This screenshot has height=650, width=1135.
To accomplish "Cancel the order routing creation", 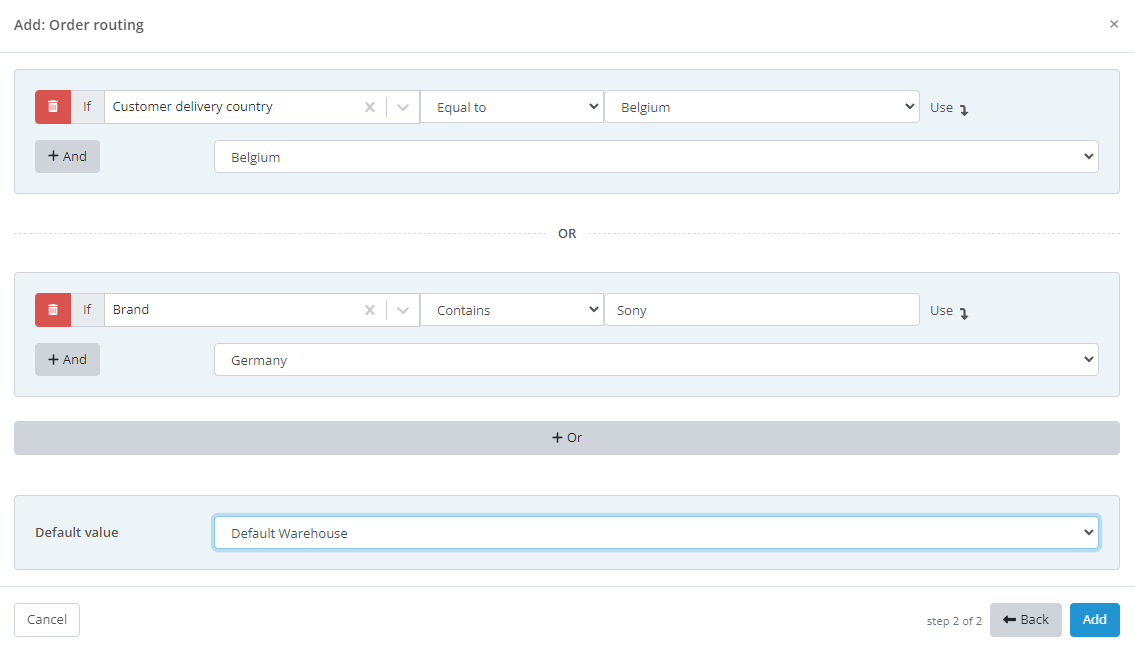I will pos(47,620).
